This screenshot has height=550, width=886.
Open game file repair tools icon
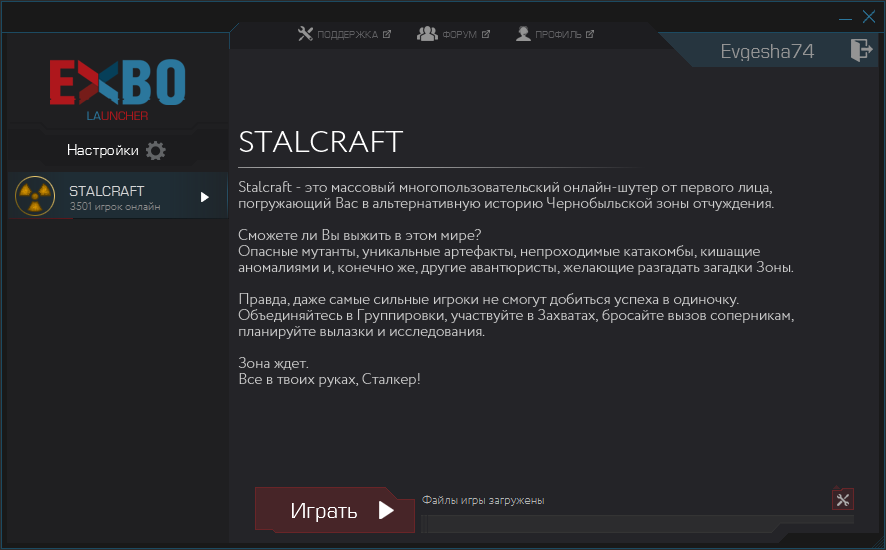[842, 500]
